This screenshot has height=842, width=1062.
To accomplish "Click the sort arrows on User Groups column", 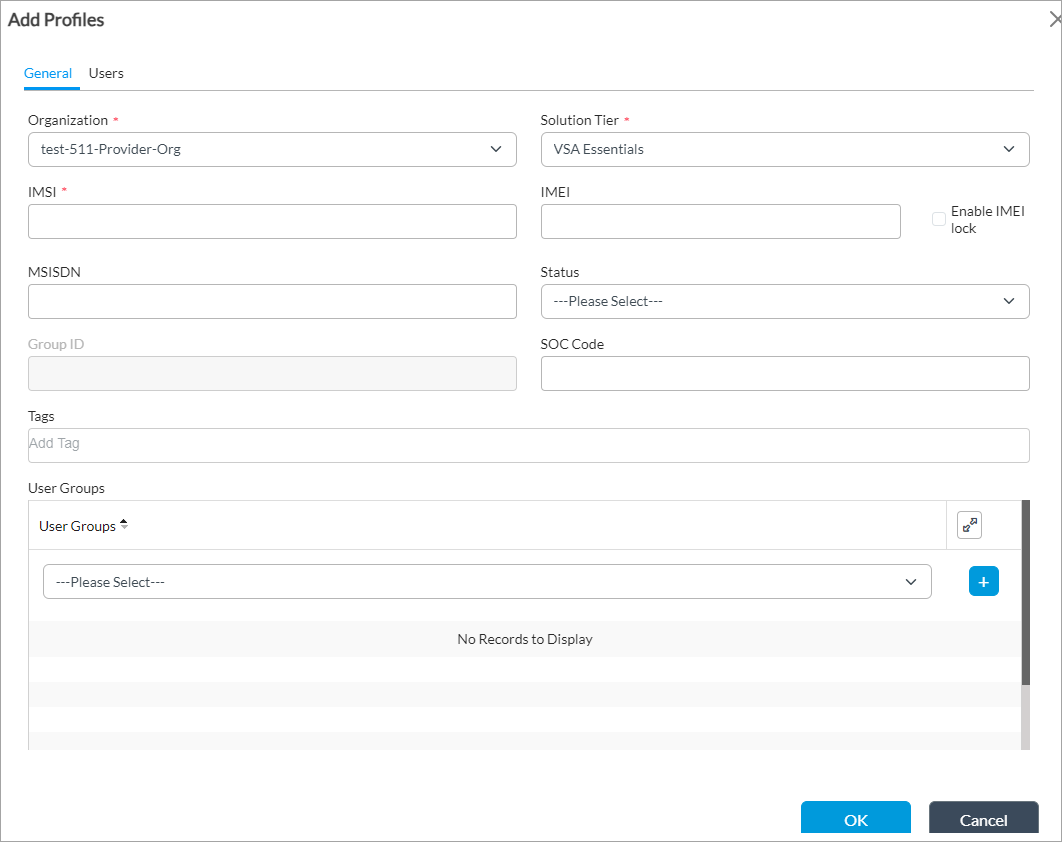I will pyautogui.click(x=122, y=522).
